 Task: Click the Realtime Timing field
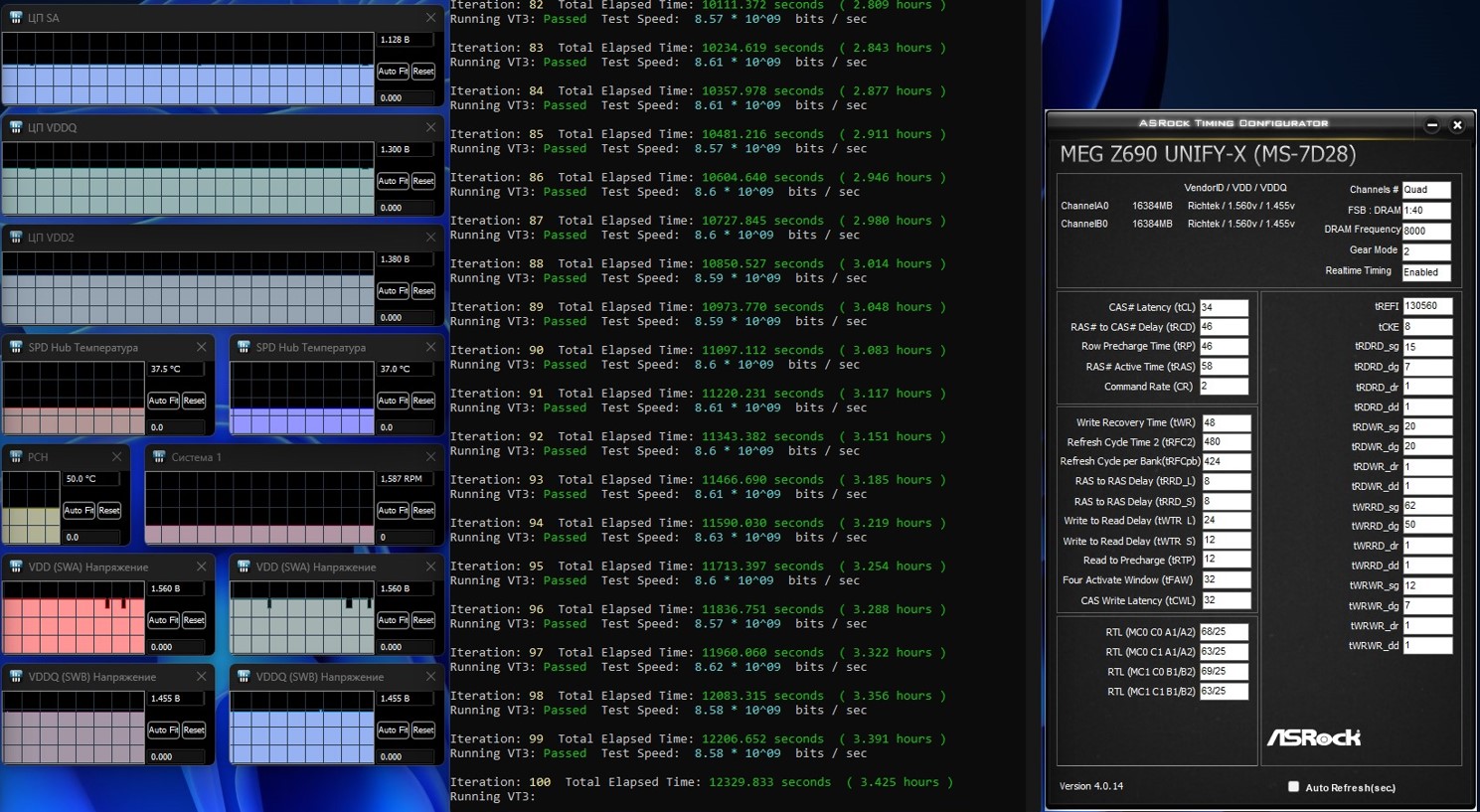click(x=1426, y=272)
